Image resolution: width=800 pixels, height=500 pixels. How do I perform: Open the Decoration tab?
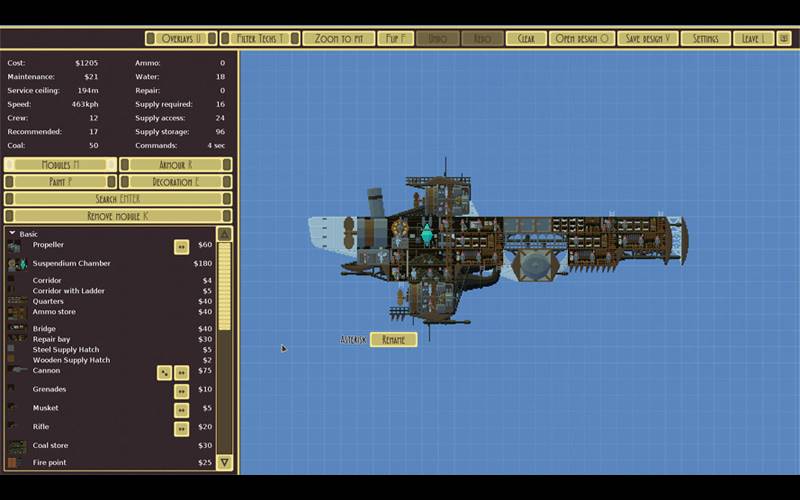pyautogui.click(x=175, y=182)
